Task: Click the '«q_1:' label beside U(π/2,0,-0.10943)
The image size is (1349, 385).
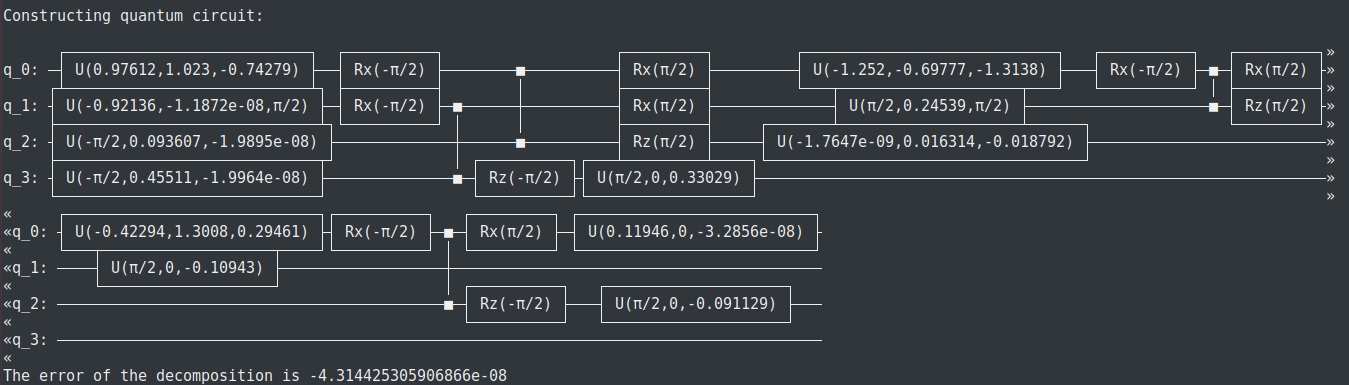Action: tap(25, 268)
